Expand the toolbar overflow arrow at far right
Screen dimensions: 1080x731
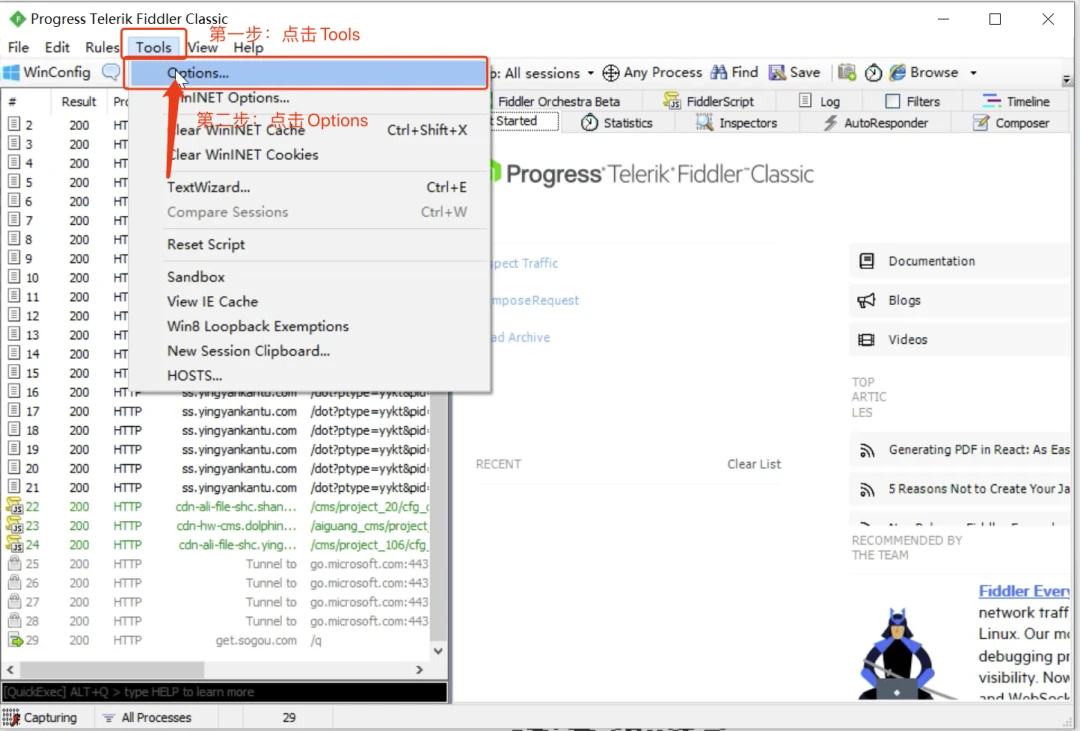(x=1066, y=80)
